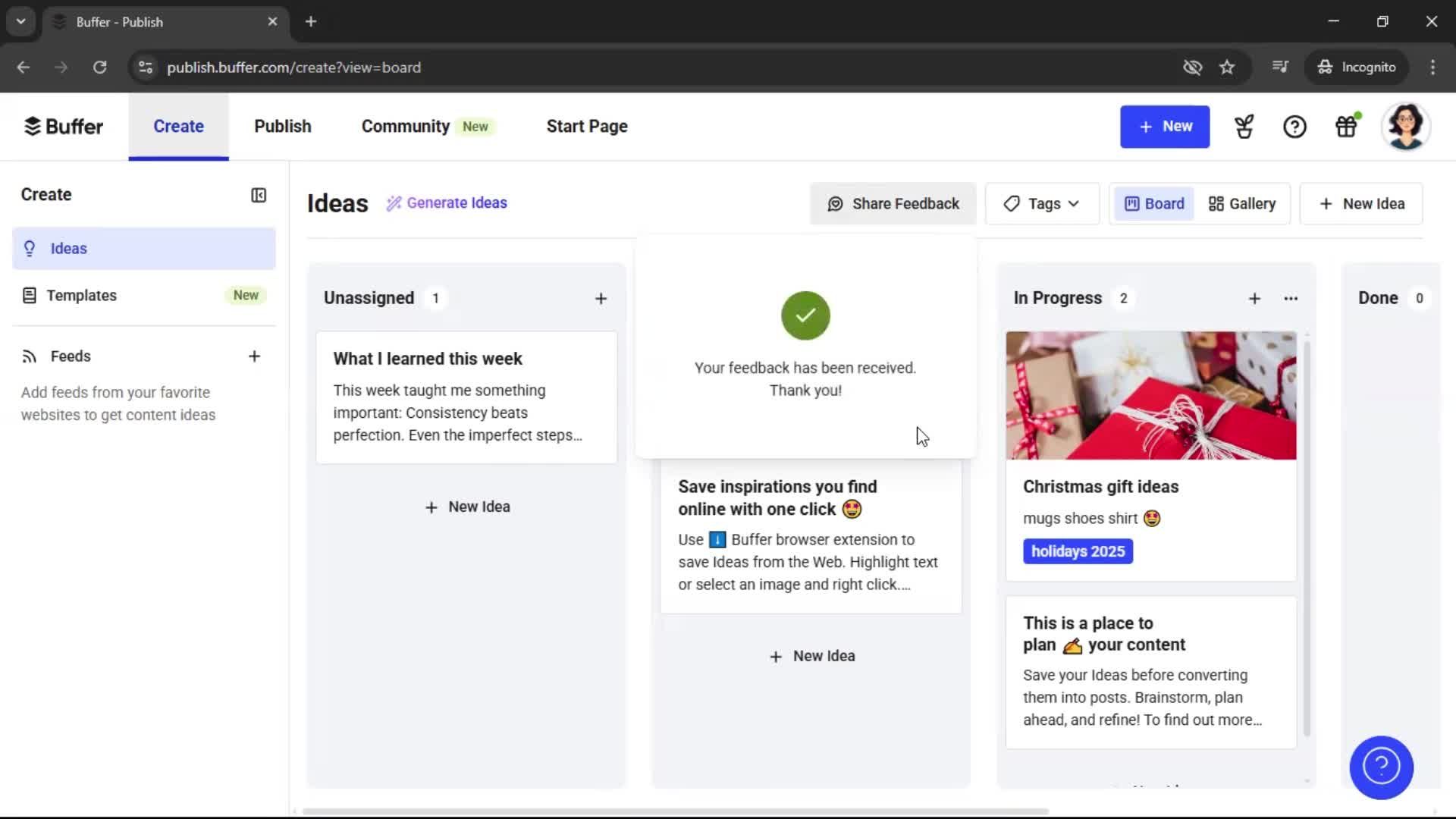Add idea with Unassigned column plus icon
Screen dimensions: 1456x819
tap(601, 299)
